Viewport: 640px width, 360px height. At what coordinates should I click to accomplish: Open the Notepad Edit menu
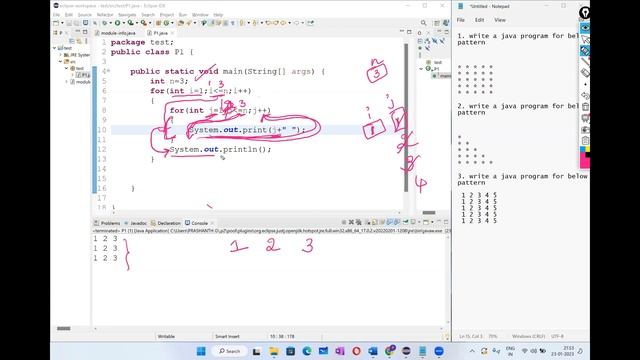pos(480,20)
